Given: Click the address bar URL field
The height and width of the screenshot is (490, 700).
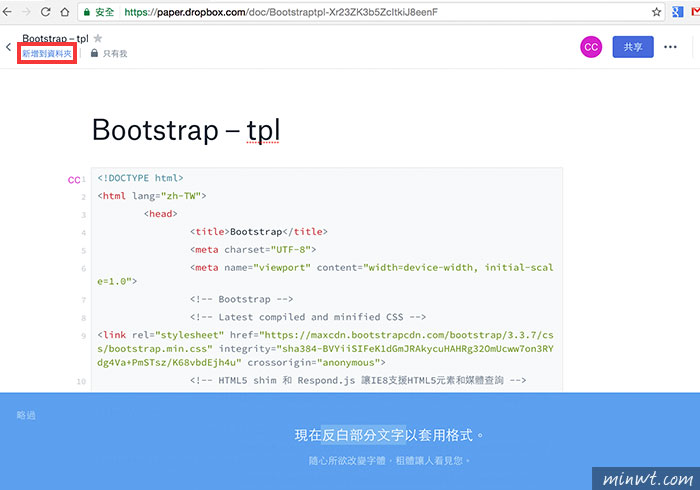Looking at the screenshot, I should pyautogui.click(x=371, y=12).
